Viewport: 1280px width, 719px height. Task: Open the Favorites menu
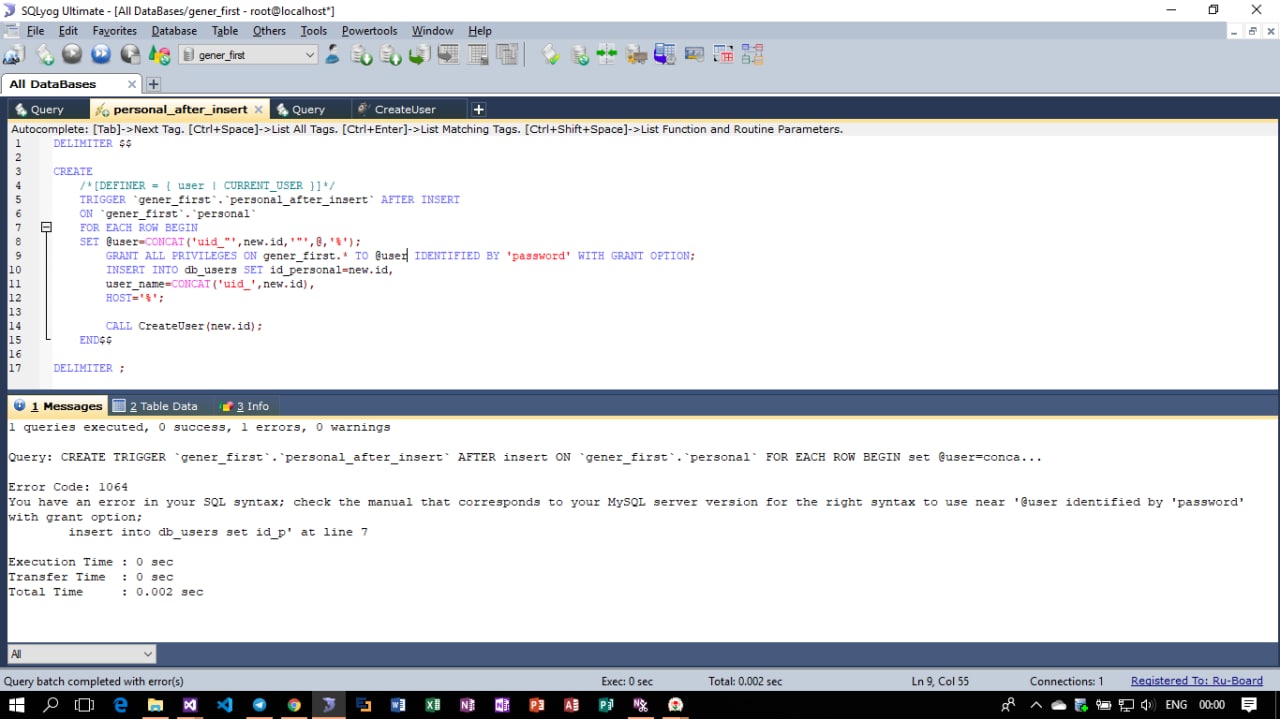[115, 31]
